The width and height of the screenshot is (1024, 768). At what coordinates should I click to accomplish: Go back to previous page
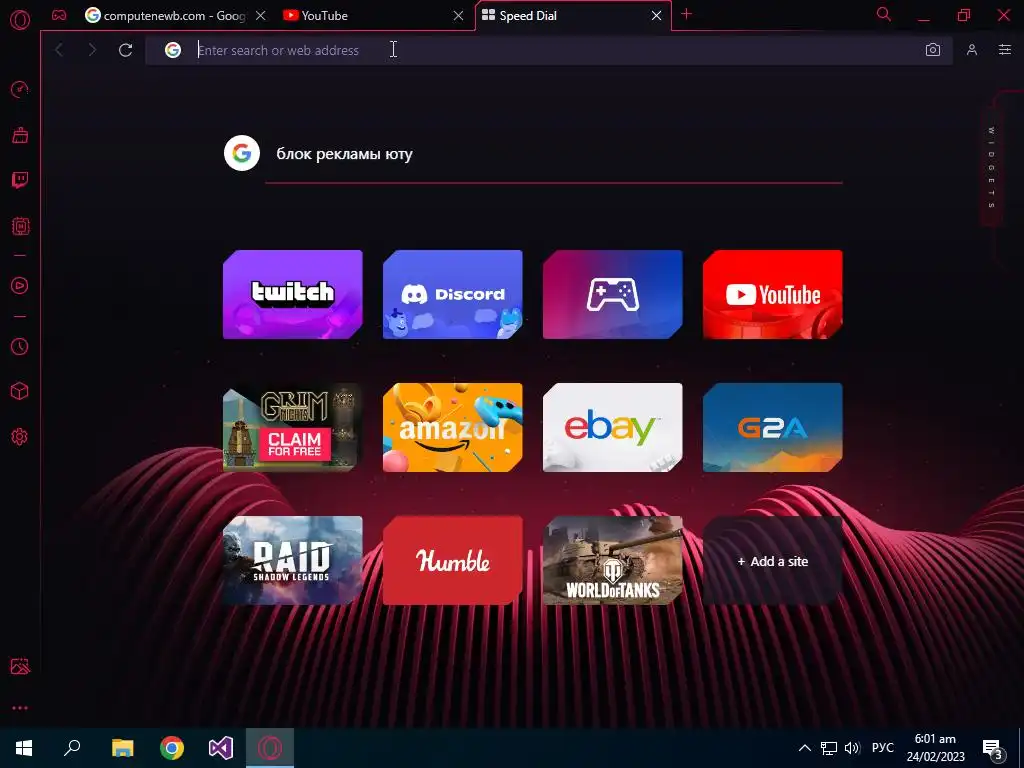pos(59,50)
